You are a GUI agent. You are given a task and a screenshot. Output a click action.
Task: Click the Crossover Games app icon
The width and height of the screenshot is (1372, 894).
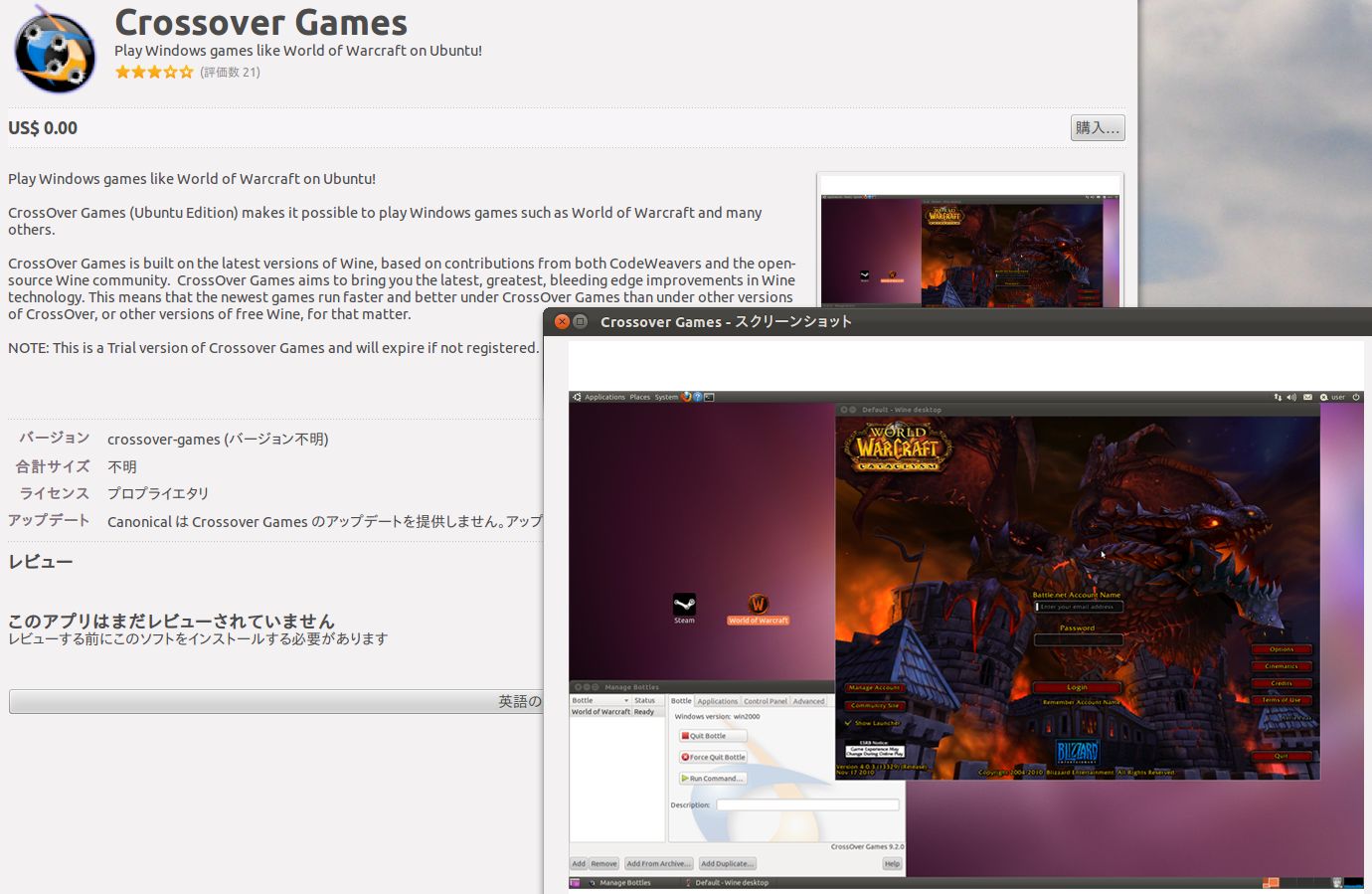tap(55, 49)
